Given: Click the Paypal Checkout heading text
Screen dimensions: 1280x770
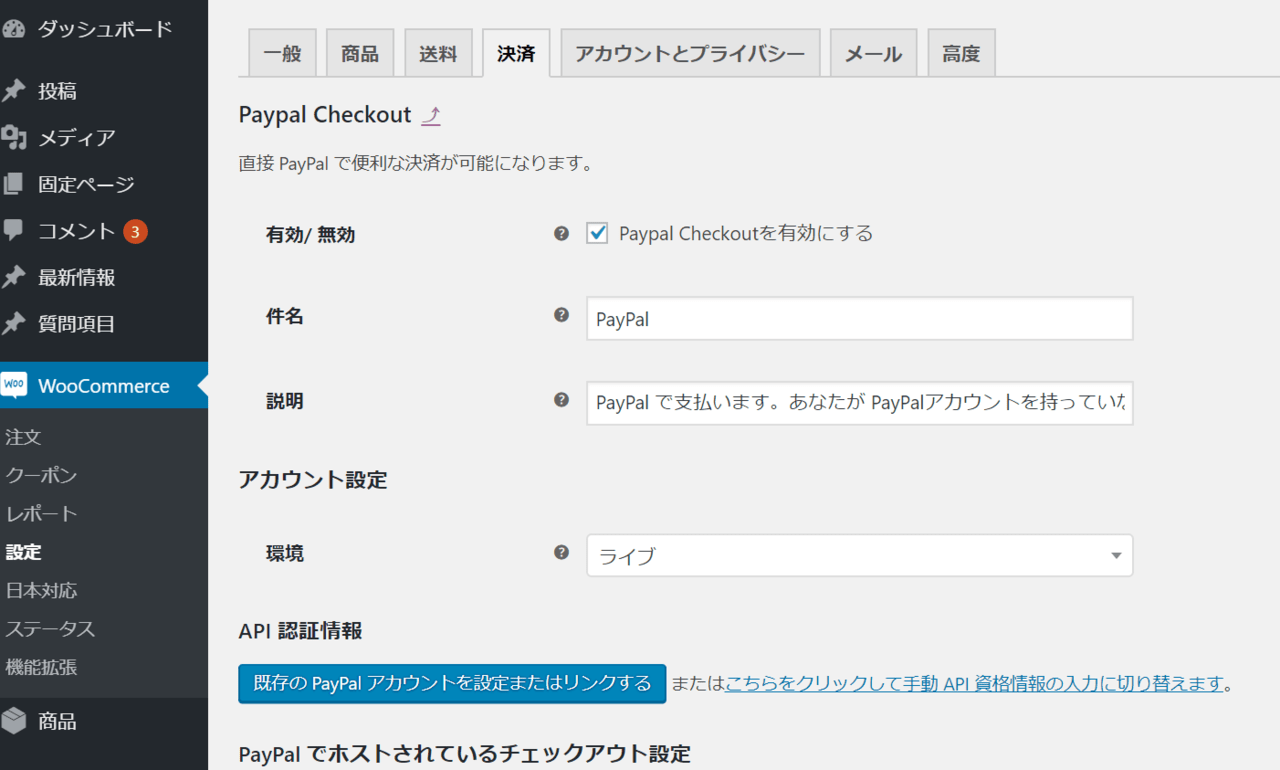Looking at the screenshot, I should tap(325, 115).
